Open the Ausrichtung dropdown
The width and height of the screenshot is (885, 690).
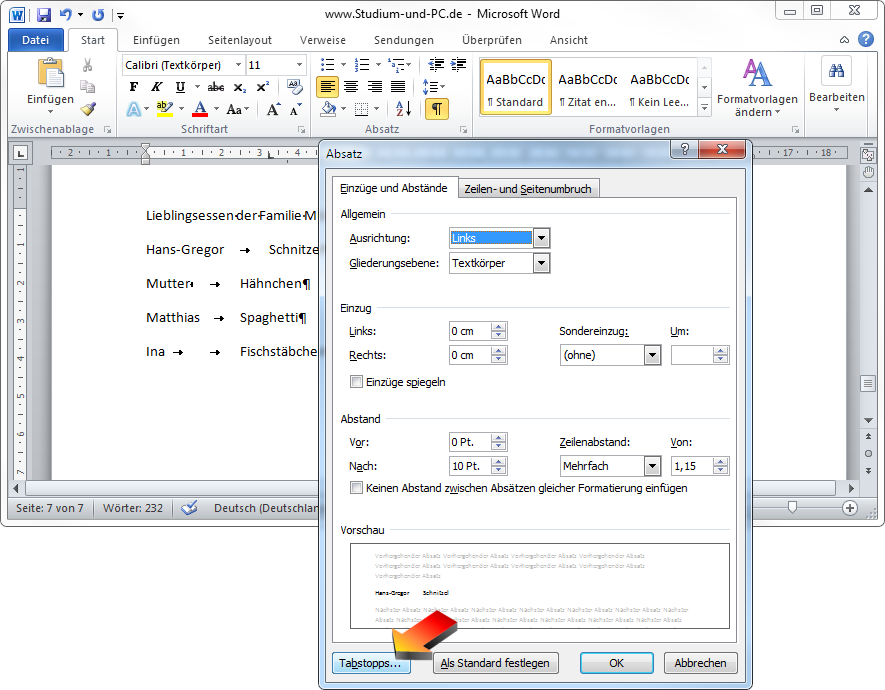(x=541, y=238)
